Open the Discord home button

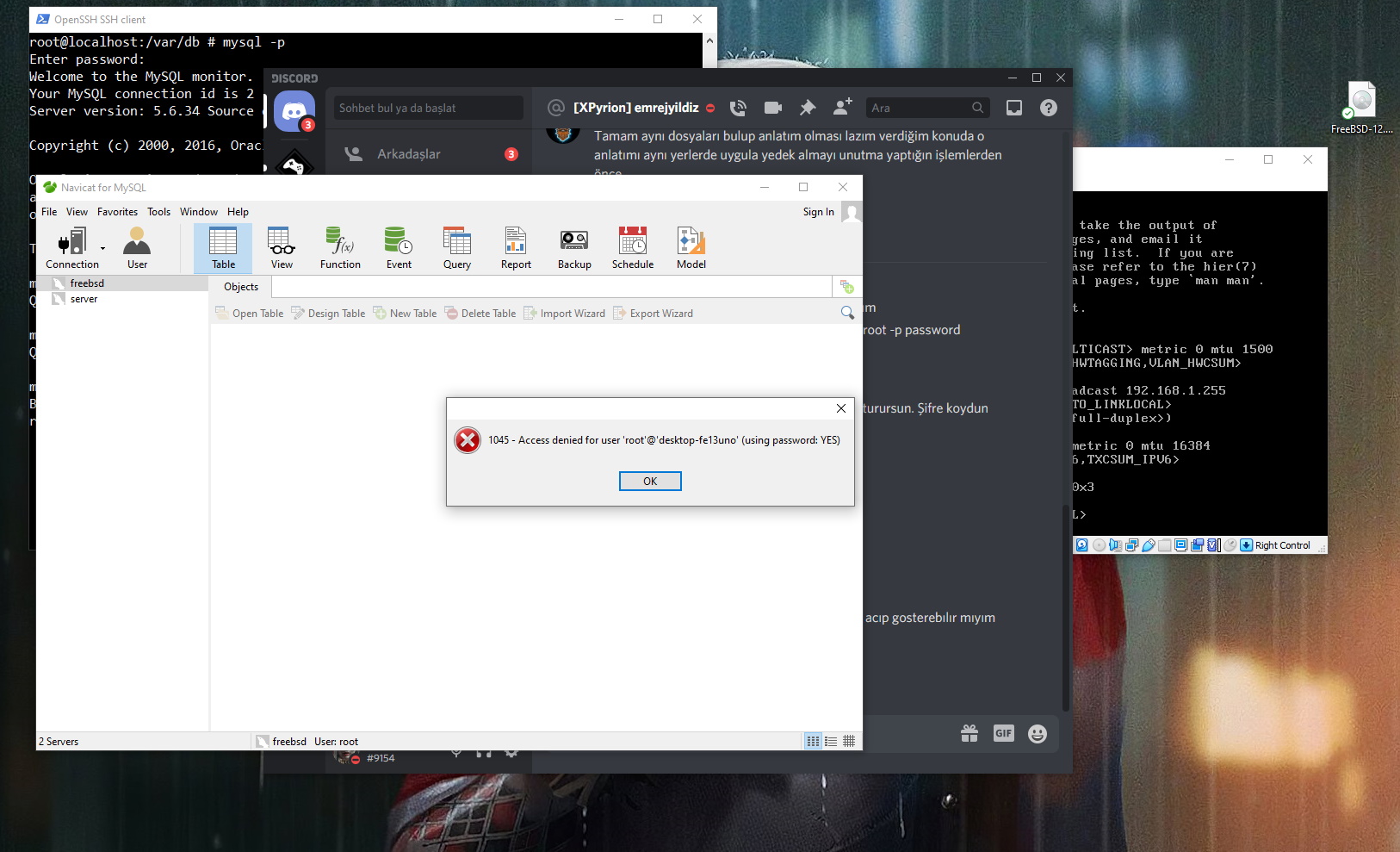point(294,112)
